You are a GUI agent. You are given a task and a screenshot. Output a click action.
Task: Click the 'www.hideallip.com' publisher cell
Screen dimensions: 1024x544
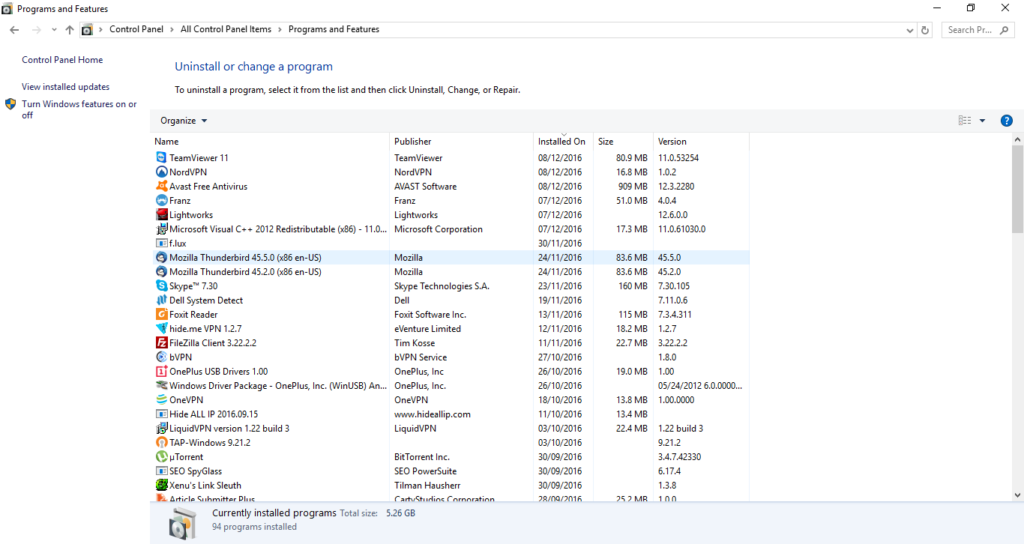[x=432, y=414]
